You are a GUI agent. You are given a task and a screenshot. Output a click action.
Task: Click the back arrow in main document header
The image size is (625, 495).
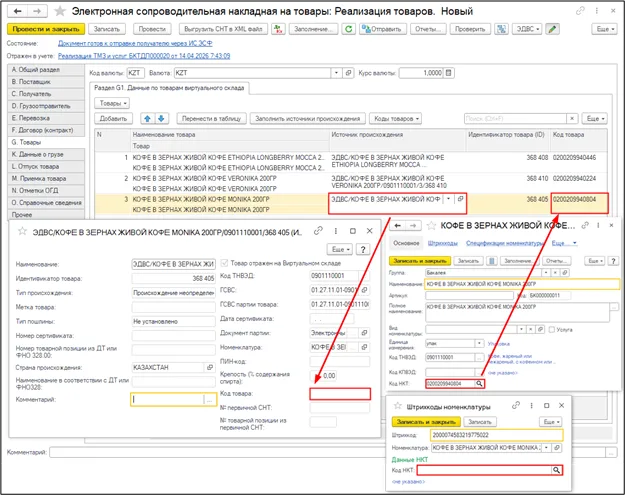[18, 11]
